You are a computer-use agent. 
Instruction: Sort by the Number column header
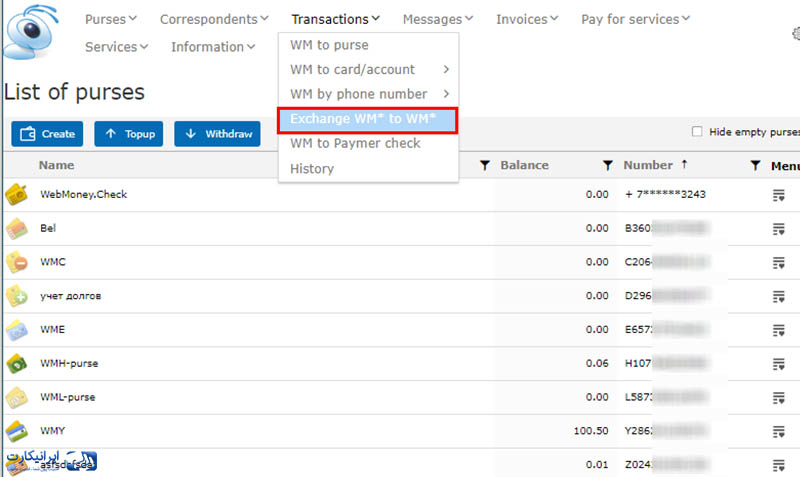648,165
